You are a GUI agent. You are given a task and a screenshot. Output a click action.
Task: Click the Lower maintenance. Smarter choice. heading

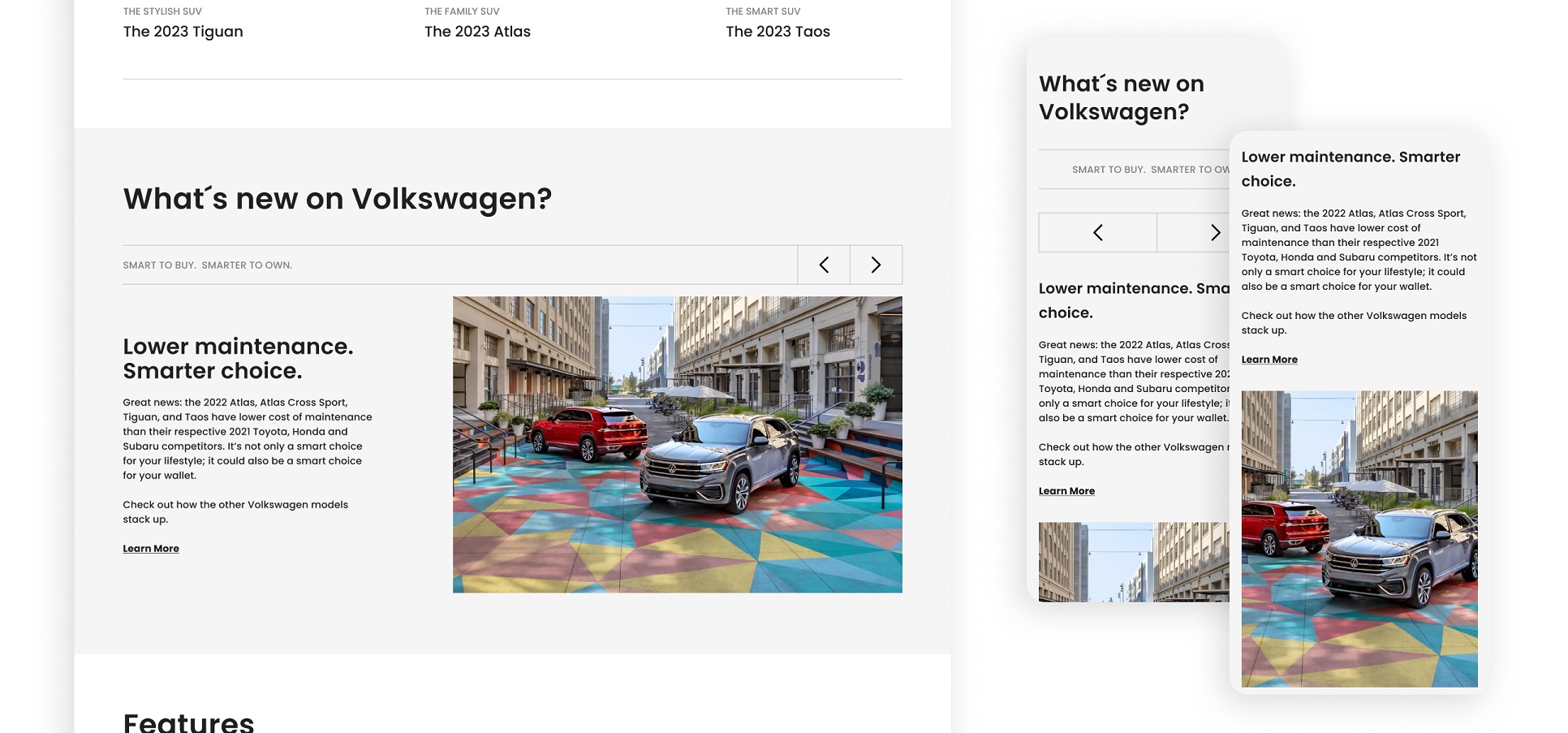coord(238,358)
